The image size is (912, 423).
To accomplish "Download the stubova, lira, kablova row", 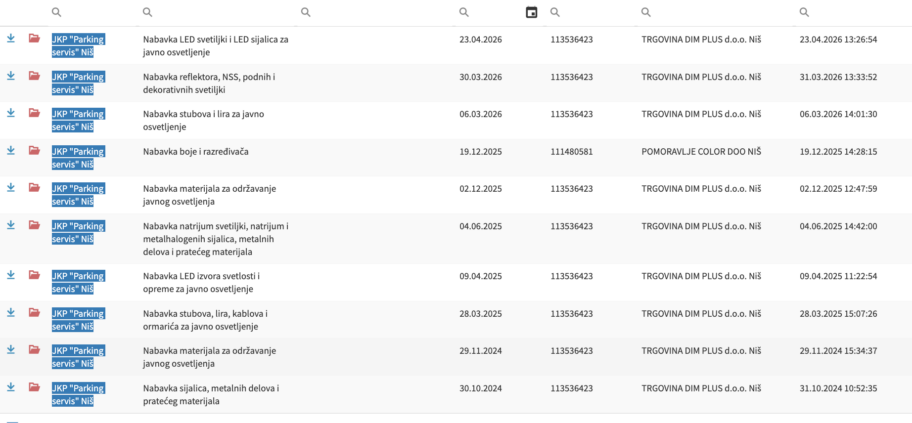I will click(x=10, y=312).
